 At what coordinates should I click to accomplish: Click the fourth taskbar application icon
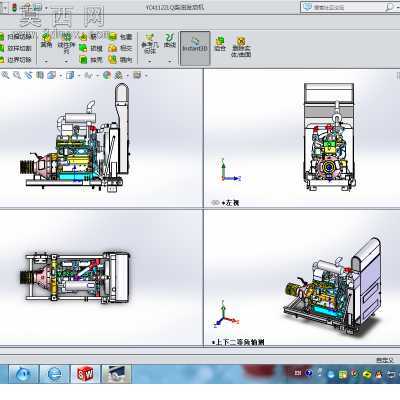click(x=116, y=374)
